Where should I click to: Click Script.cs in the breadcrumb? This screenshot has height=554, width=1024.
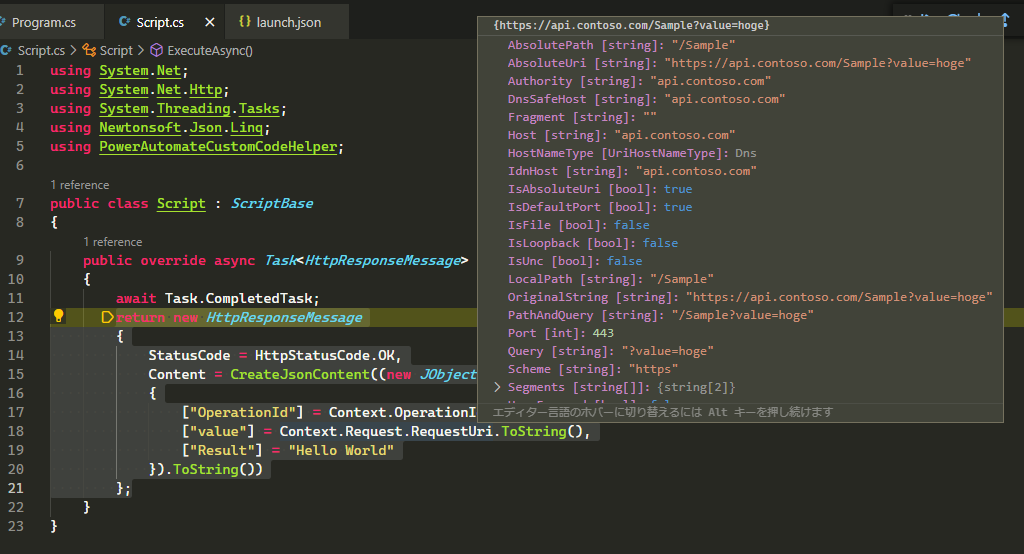(40, 50)
